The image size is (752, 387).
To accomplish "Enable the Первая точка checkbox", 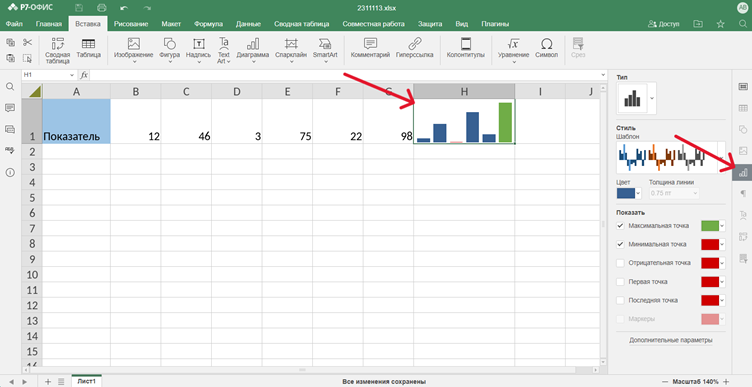I will 621,281.
